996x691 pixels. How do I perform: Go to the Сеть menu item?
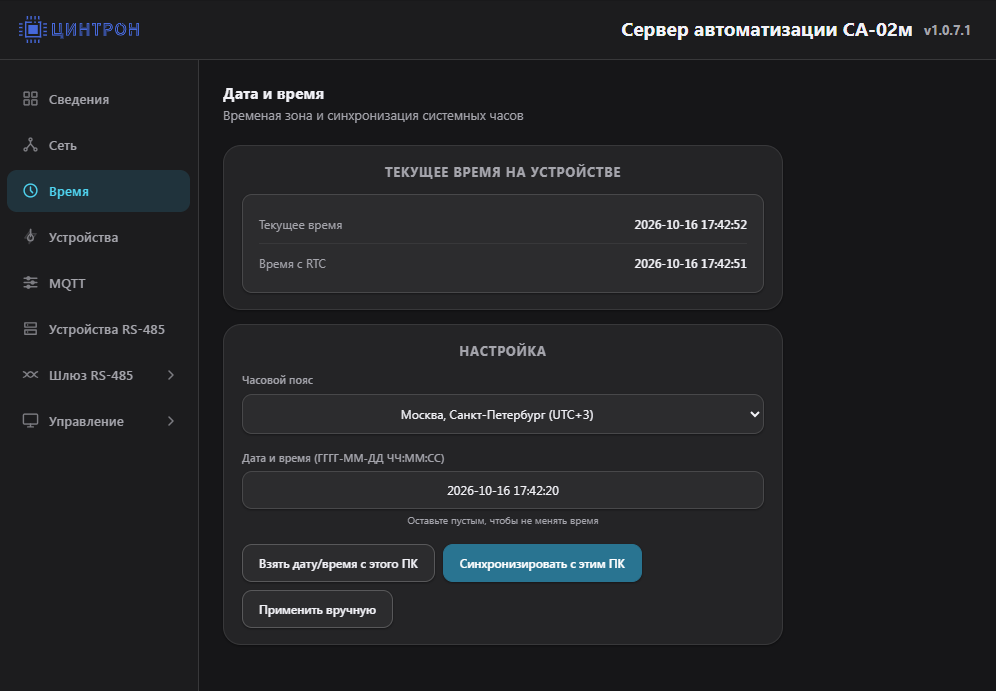pyautogui.click(x=98, y=145)
